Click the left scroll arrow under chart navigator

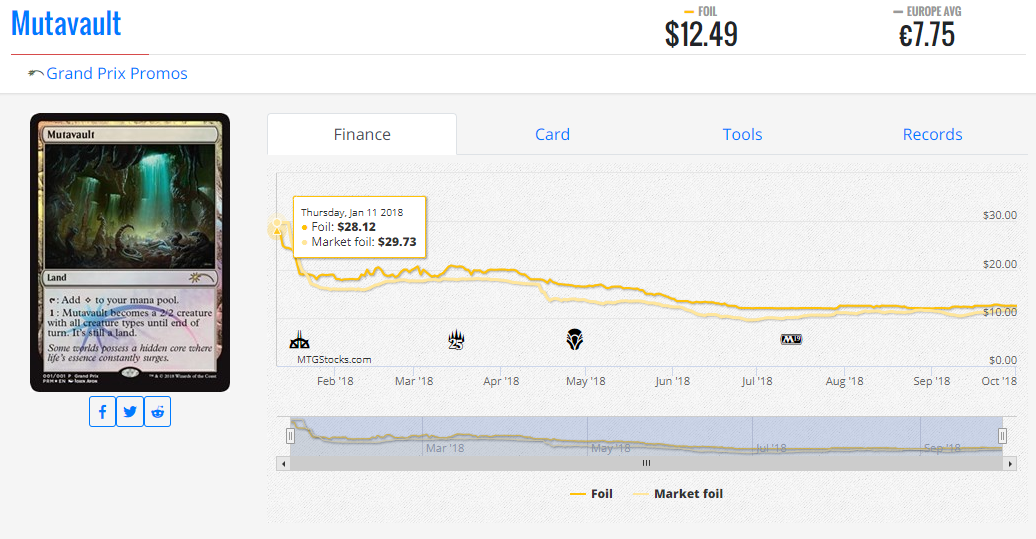[283, 463]
